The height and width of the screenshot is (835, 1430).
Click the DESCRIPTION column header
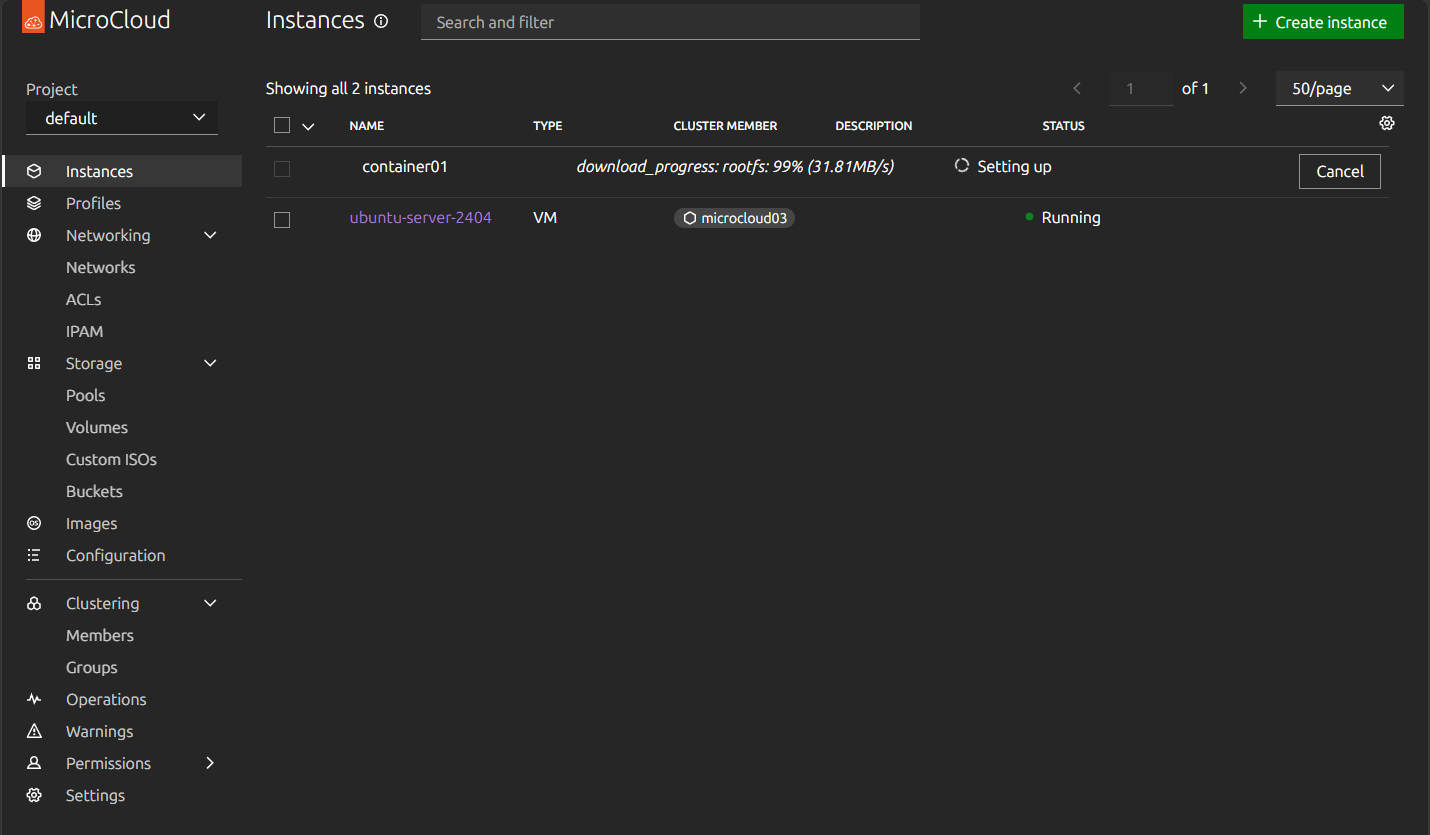coord(874,126)
